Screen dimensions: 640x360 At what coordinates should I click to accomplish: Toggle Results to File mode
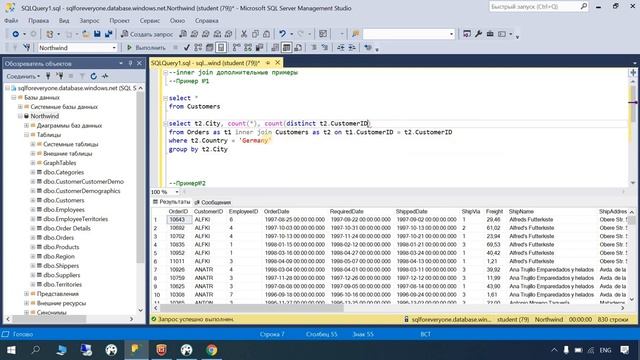[298, 48]
